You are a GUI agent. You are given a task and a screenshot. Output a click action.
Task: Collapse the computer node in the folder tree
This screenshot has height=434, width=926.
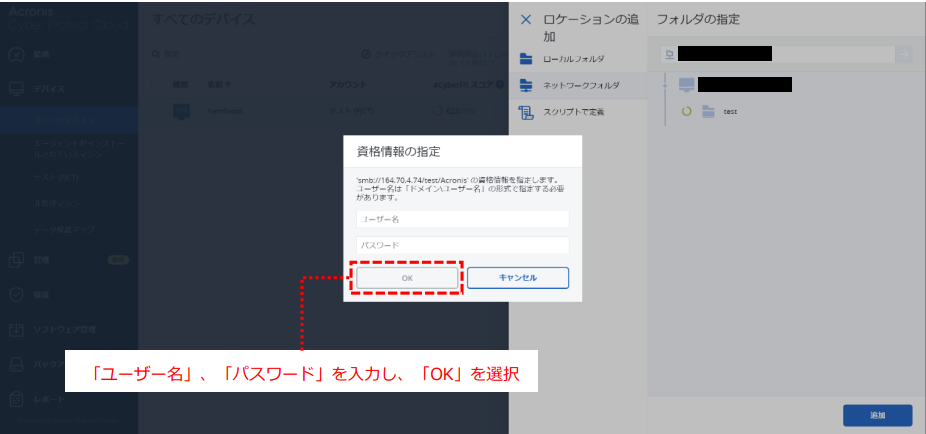666,85
